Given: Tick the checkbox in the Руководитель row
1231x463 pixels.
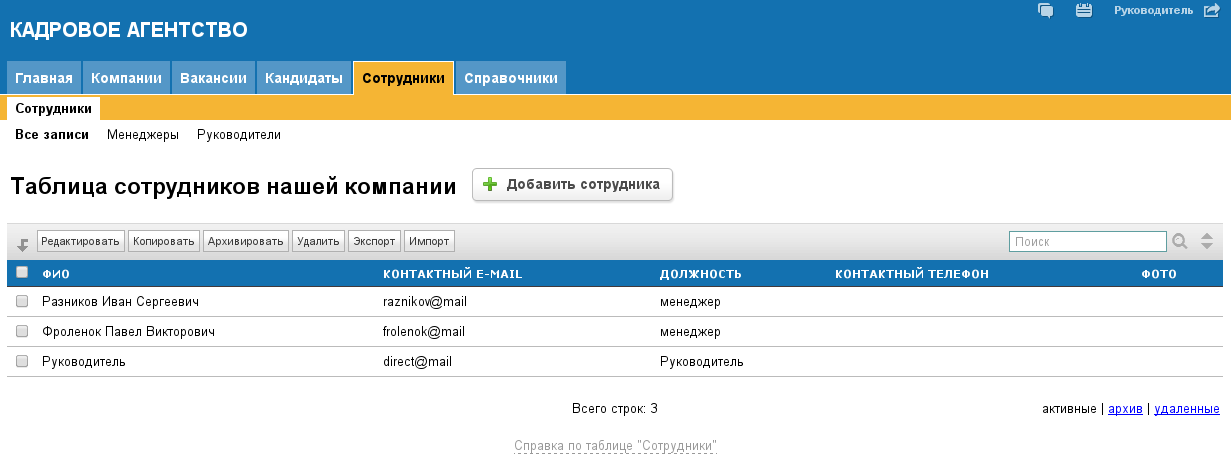Looking at the screenshot, I should [x=22, y=362].
